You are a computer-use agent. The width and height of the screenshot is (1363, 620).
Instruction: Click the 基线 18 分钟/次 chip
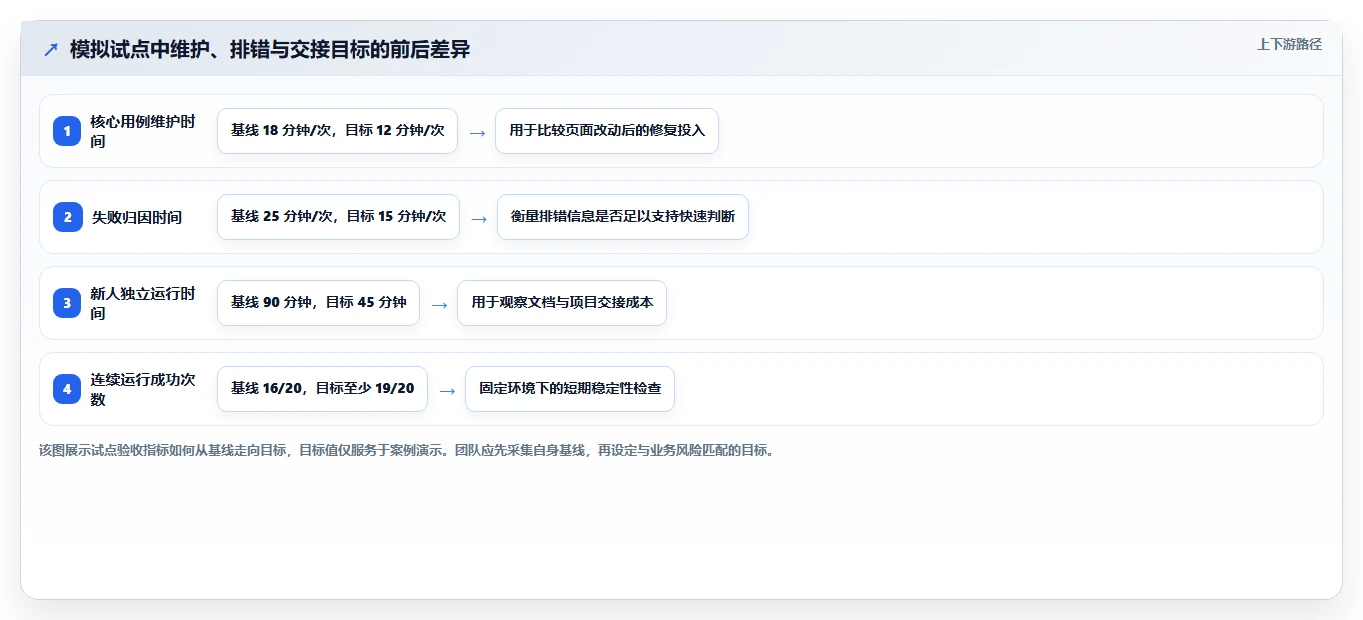click(x=337, y=131)
